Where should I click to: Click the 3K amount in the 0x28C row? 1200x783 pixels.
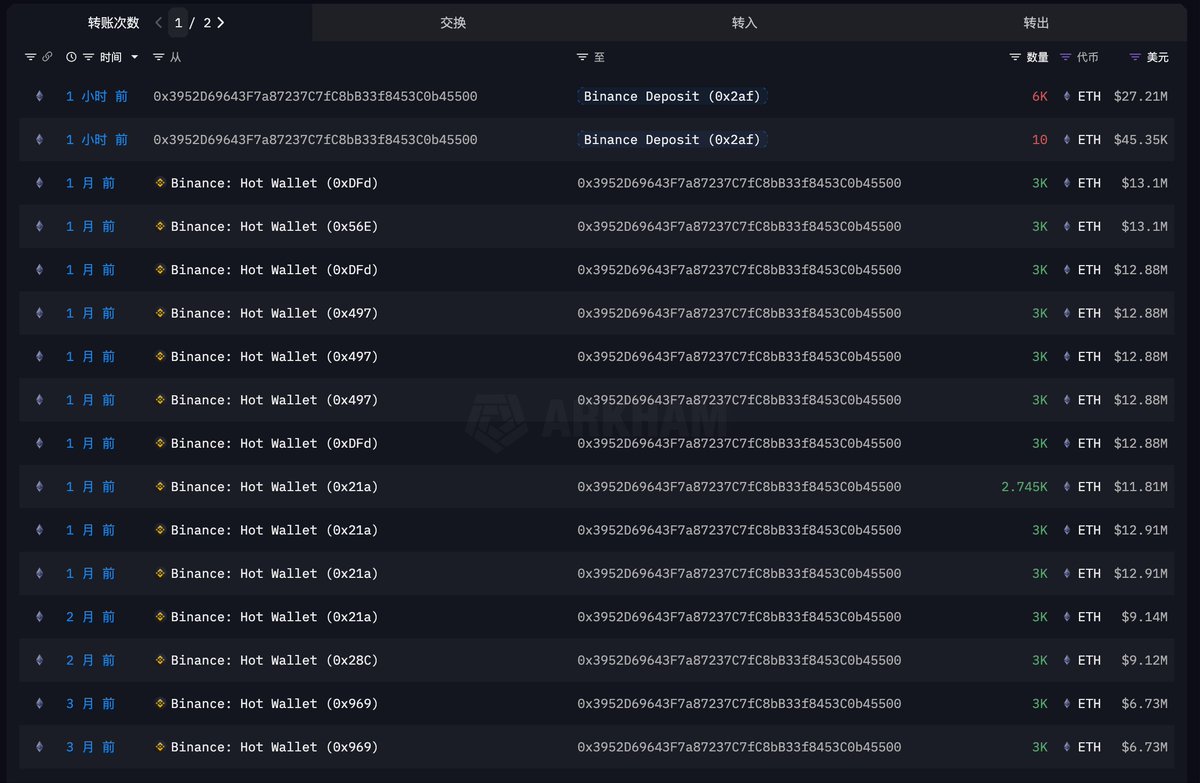coord(1040,660)
